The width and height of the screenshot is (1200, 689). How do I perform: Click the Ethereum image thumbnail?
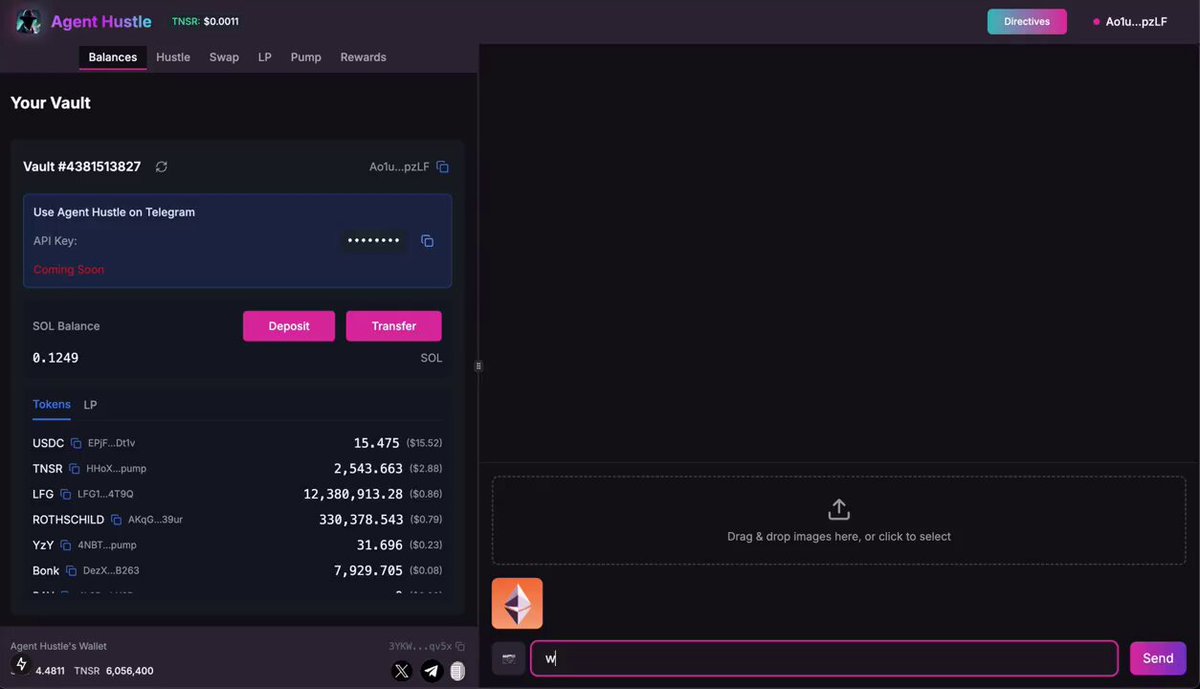click(517, 603)
